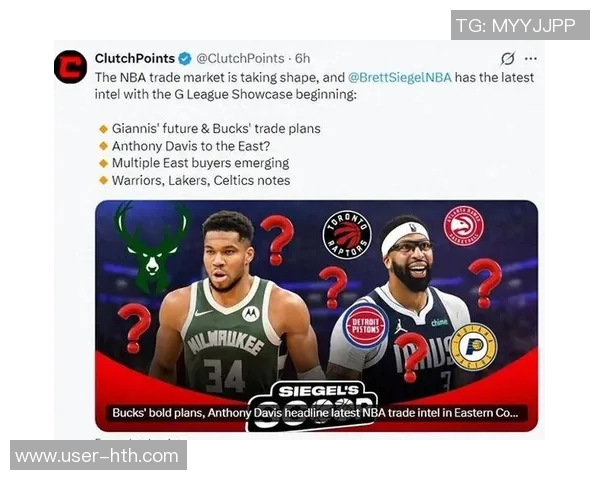Click the Milwaukee Bucks deer logo
The height and width of the screenshot is (480, 600).
point(152,248)
